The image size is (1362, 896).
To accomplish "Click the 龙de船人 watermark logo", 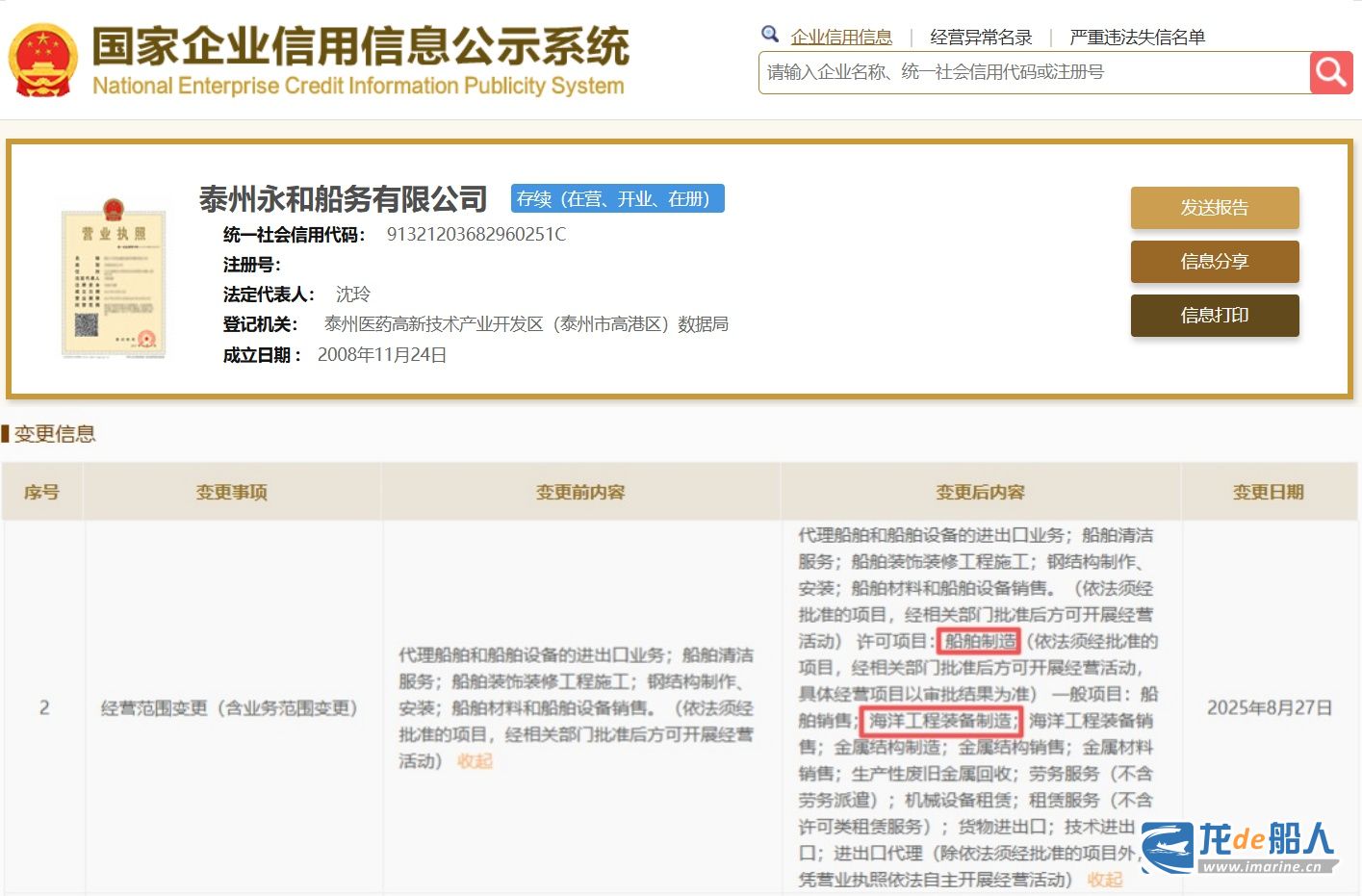I will pyautogui.click(x=1241, y=847).
